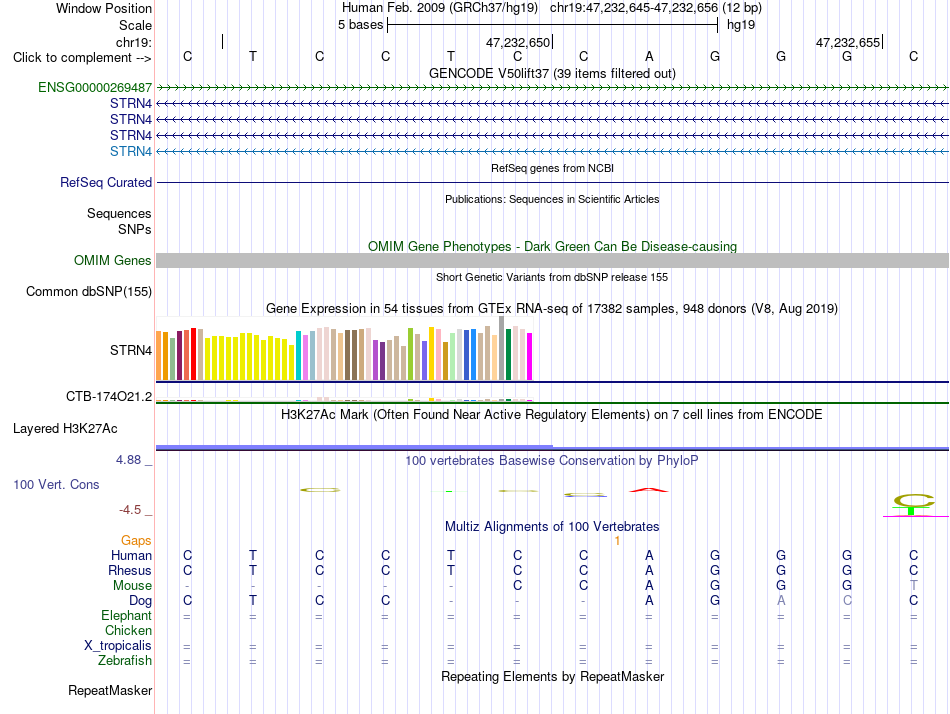Click the green ENSG00000269487 arrow line
Image resolution: width=950 pixels, height=714 pixels.
point(552,88)
